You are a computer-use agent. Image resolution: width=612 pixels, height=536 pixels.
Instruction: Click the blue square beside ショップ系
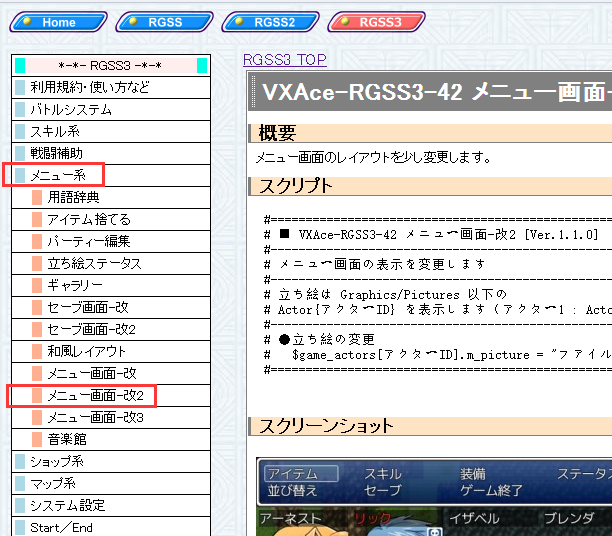click(20, 461)
